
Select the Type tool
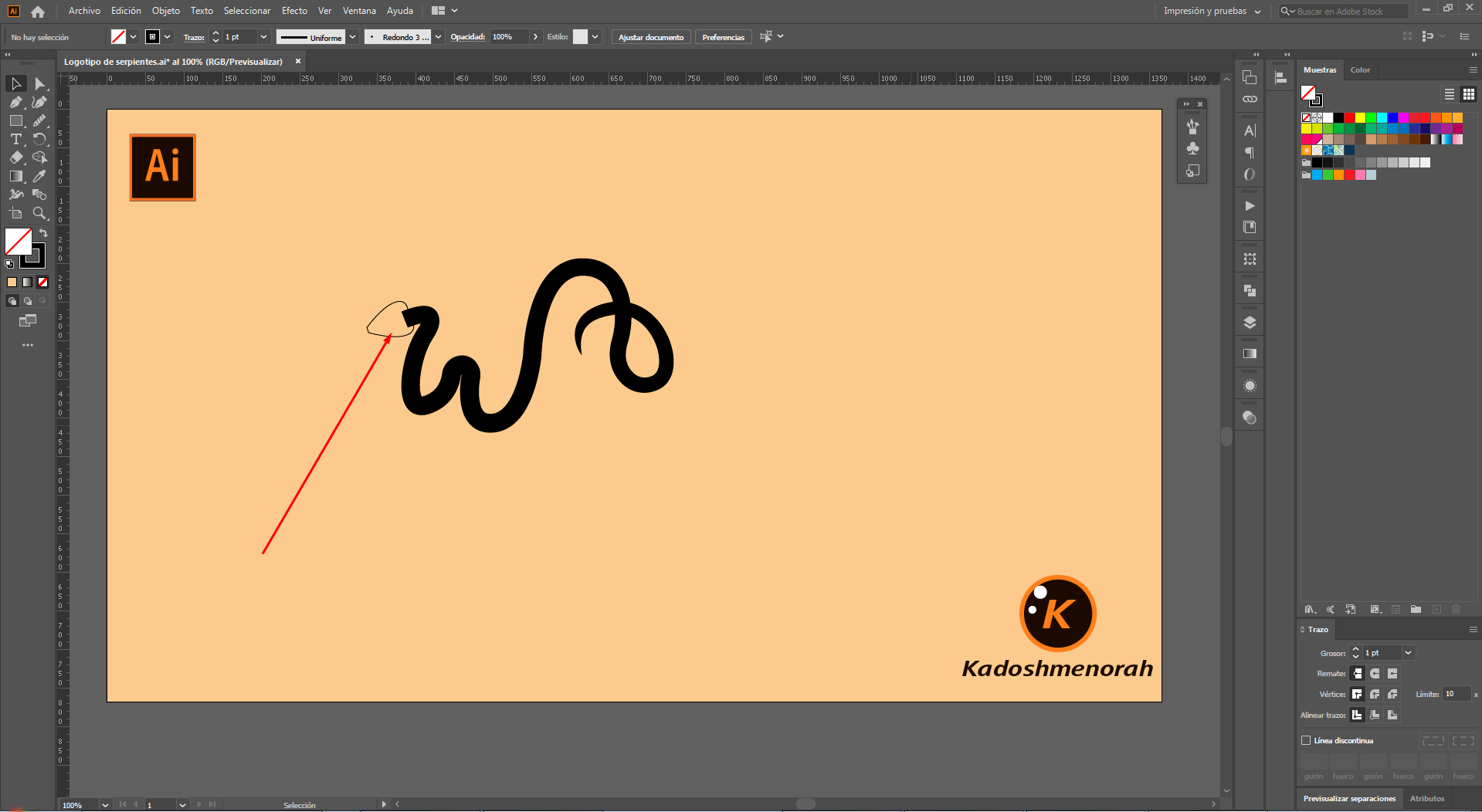[16, 139]
